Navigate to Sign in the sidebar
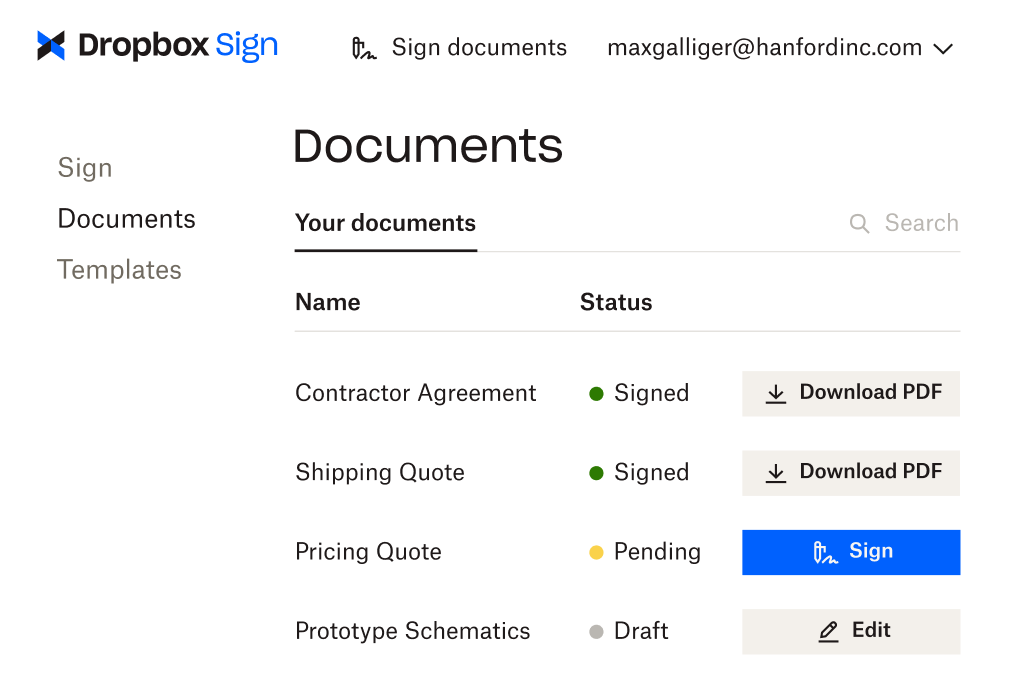Image resolution: width=1020 pixels, height=680 pixels. point(84,168)
